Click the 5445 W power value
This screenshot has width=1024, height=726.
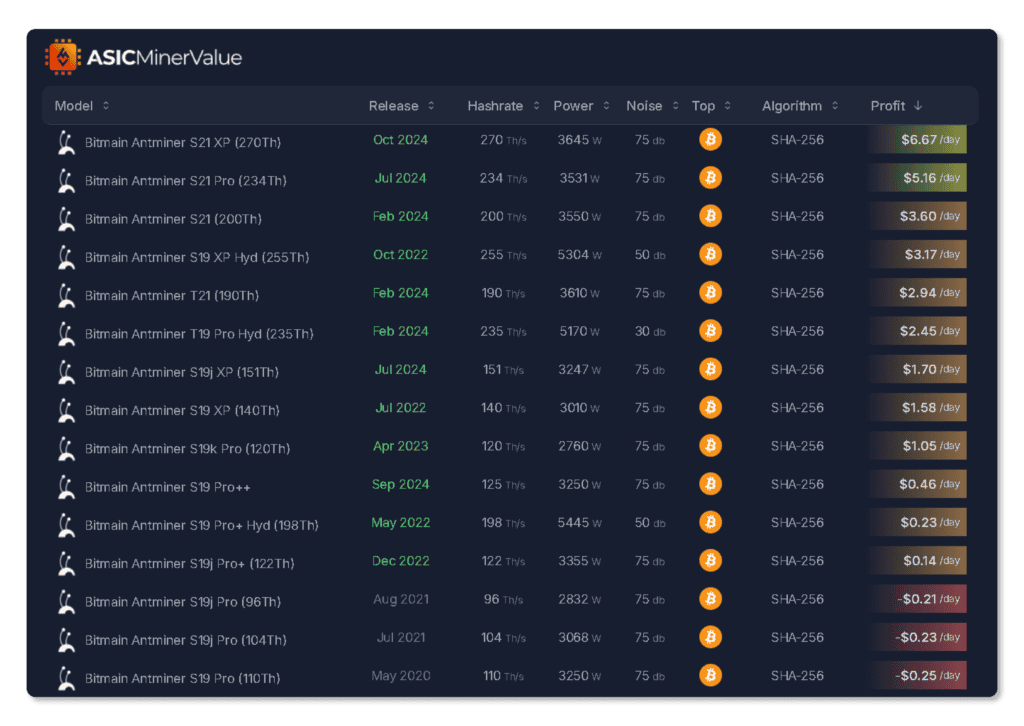click(579, 523)
